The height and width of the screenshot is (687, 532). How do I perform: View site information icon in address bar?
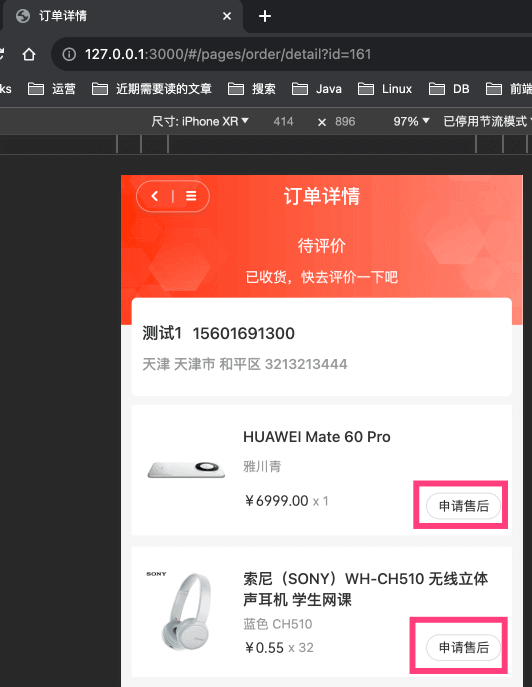tap(69, 54)
